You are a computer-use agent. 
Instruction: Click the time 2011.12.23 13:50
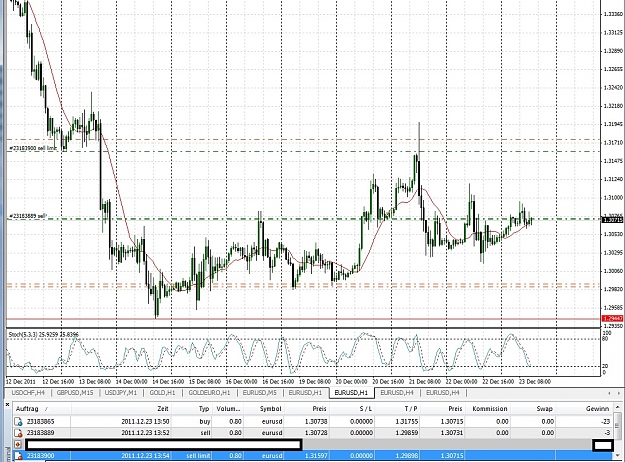145,421
